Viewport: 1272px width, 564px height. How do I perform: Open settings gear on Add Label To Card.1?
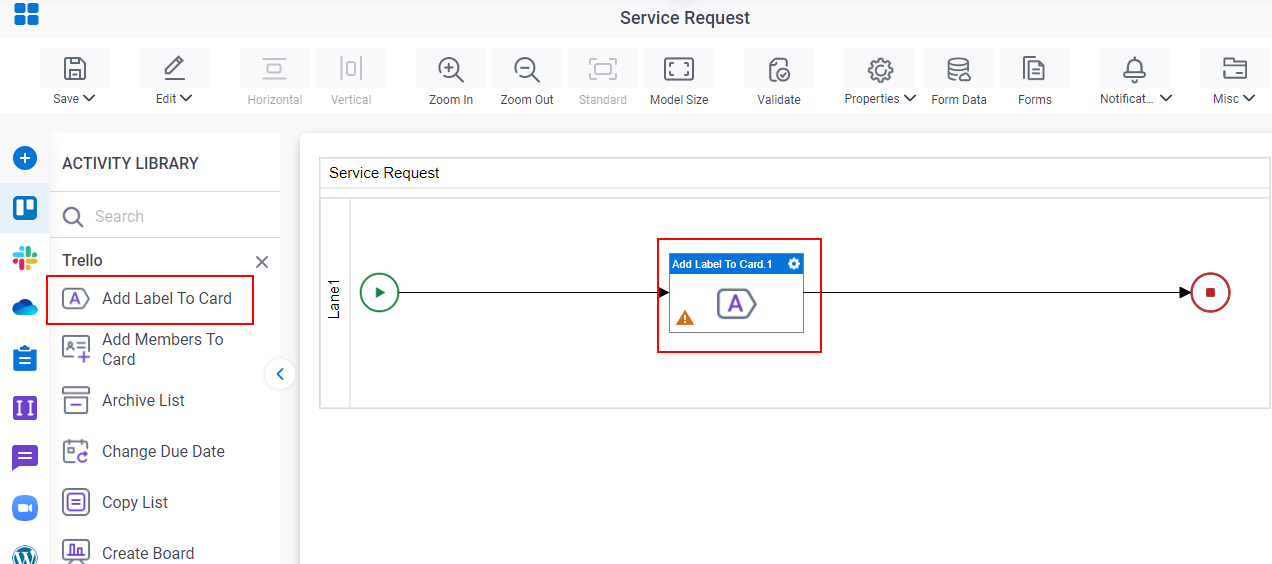pos(794,264)
